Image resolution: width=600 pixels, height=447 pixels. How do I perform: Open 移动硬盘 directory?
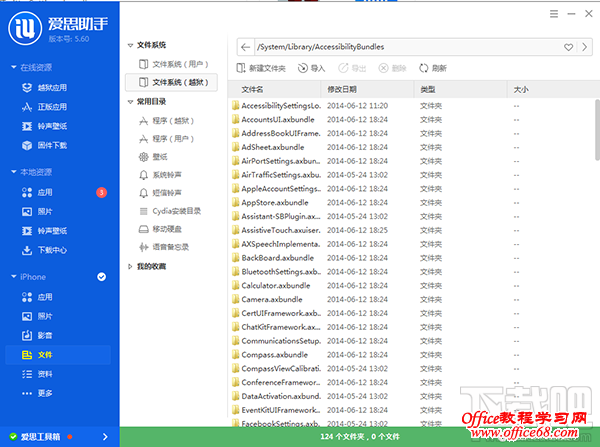point(160,229)
